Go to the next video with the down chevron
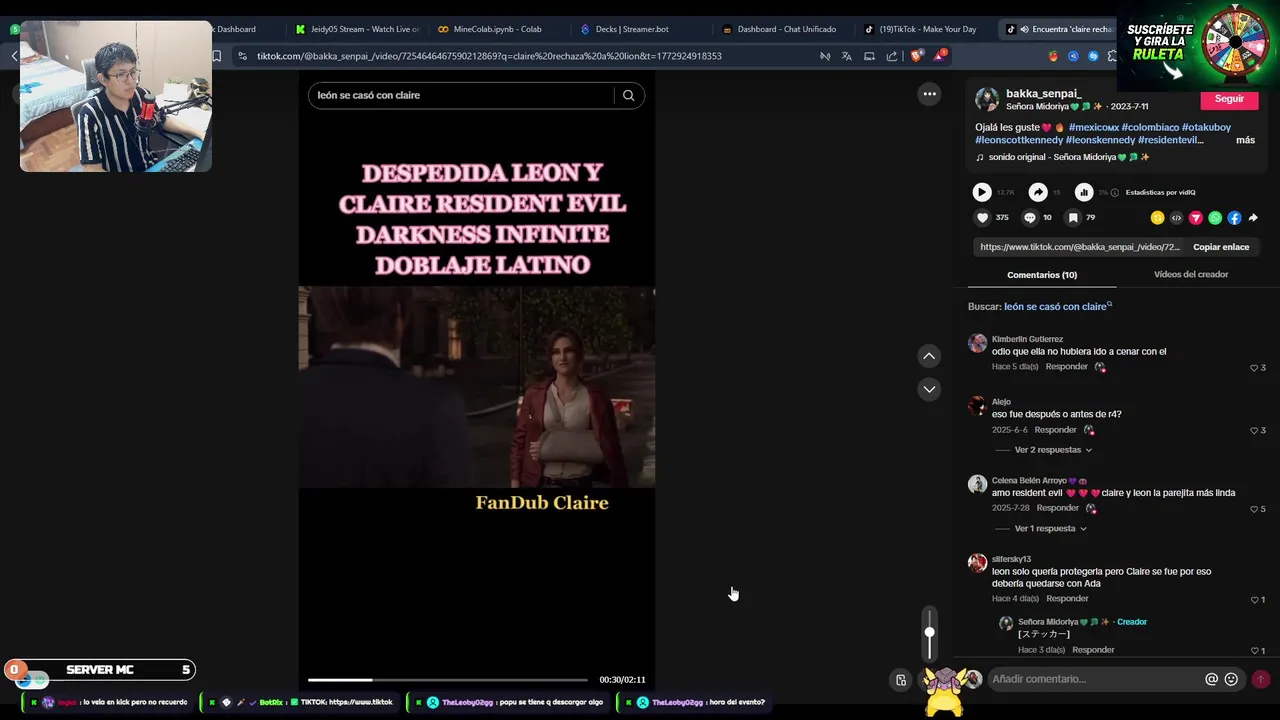This screenshot has height=720, width=1280. (x=929, y=389)
